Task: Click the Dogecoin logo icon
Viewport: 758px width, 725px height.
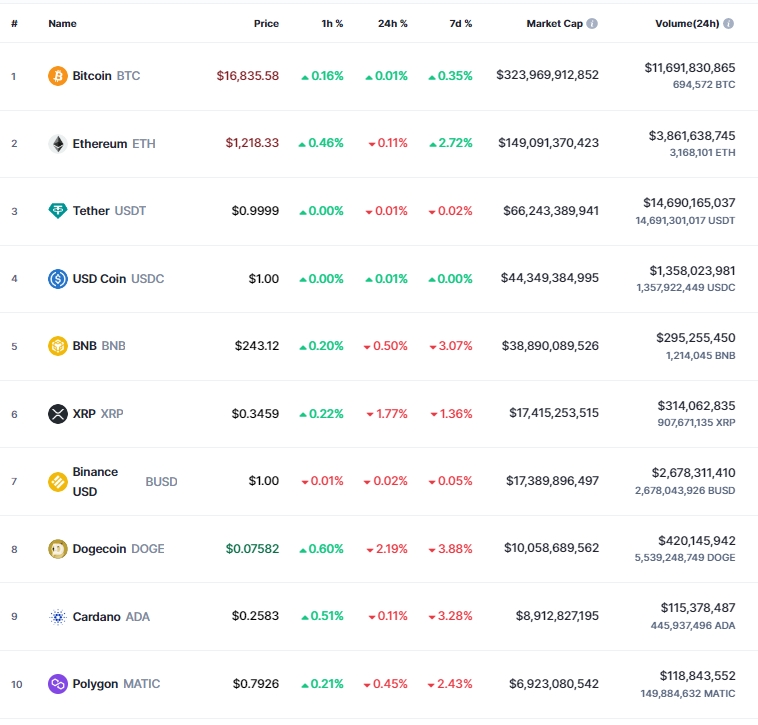Action: coord(58,549)
